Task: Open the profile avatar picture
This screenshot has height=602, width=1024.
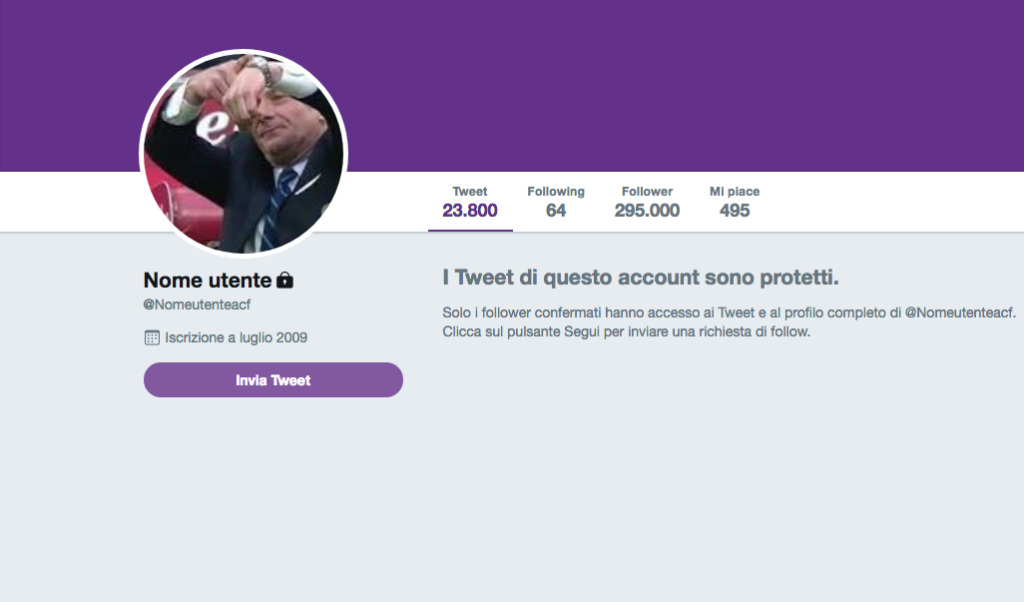Action: [x=243, y=152]
